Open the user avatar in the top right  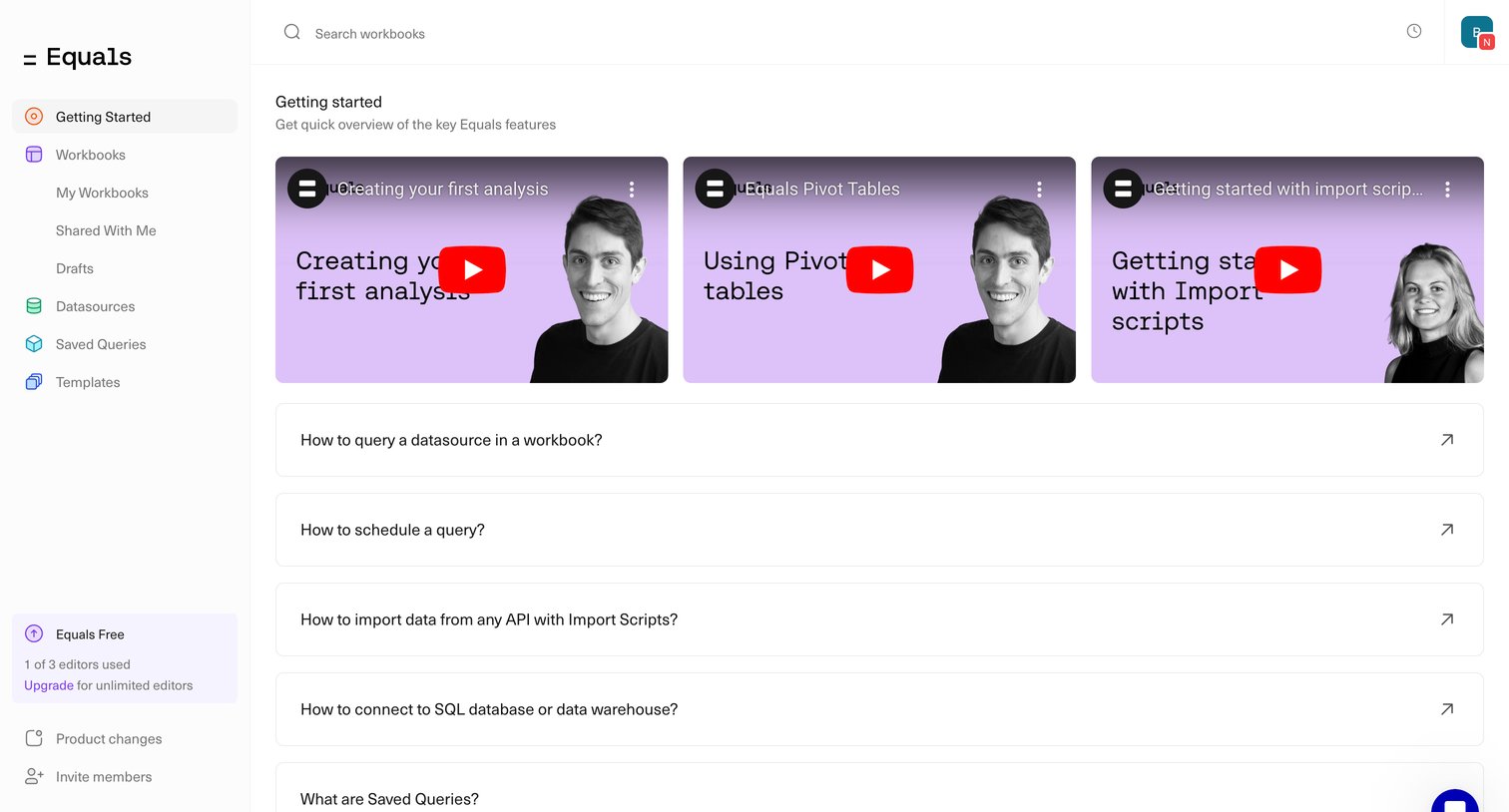tap(1477, 32)
